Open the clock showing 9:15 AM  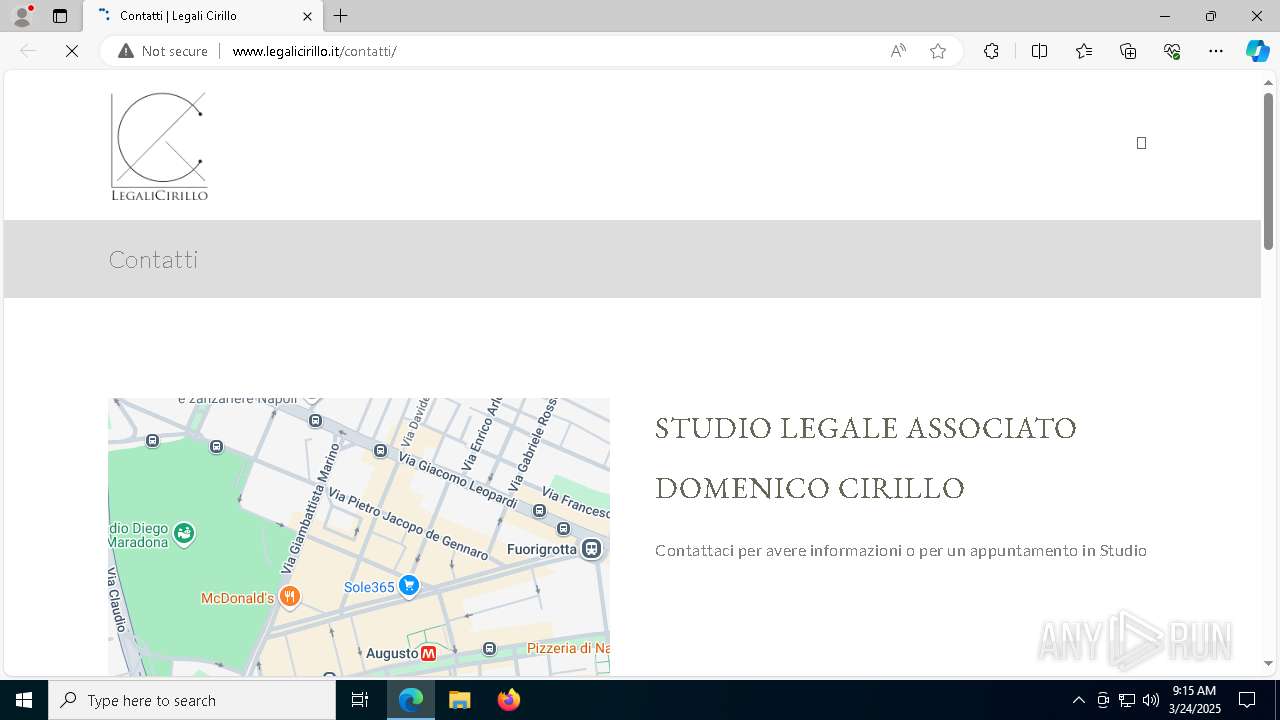pyautogui.click(x=1194, y=700)
